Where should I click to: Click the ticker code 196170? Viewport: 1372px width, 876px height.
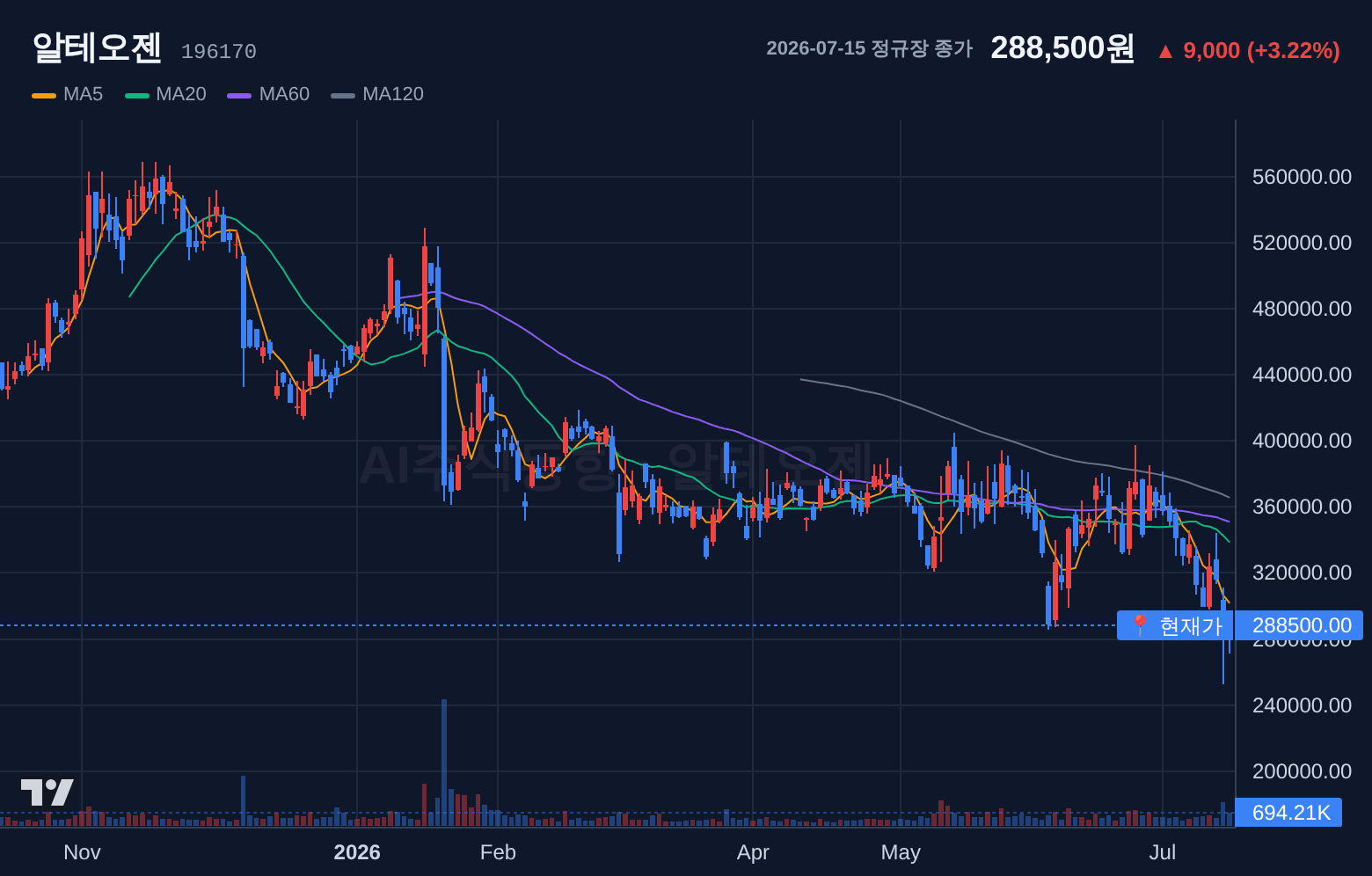(x=219, y=52)
